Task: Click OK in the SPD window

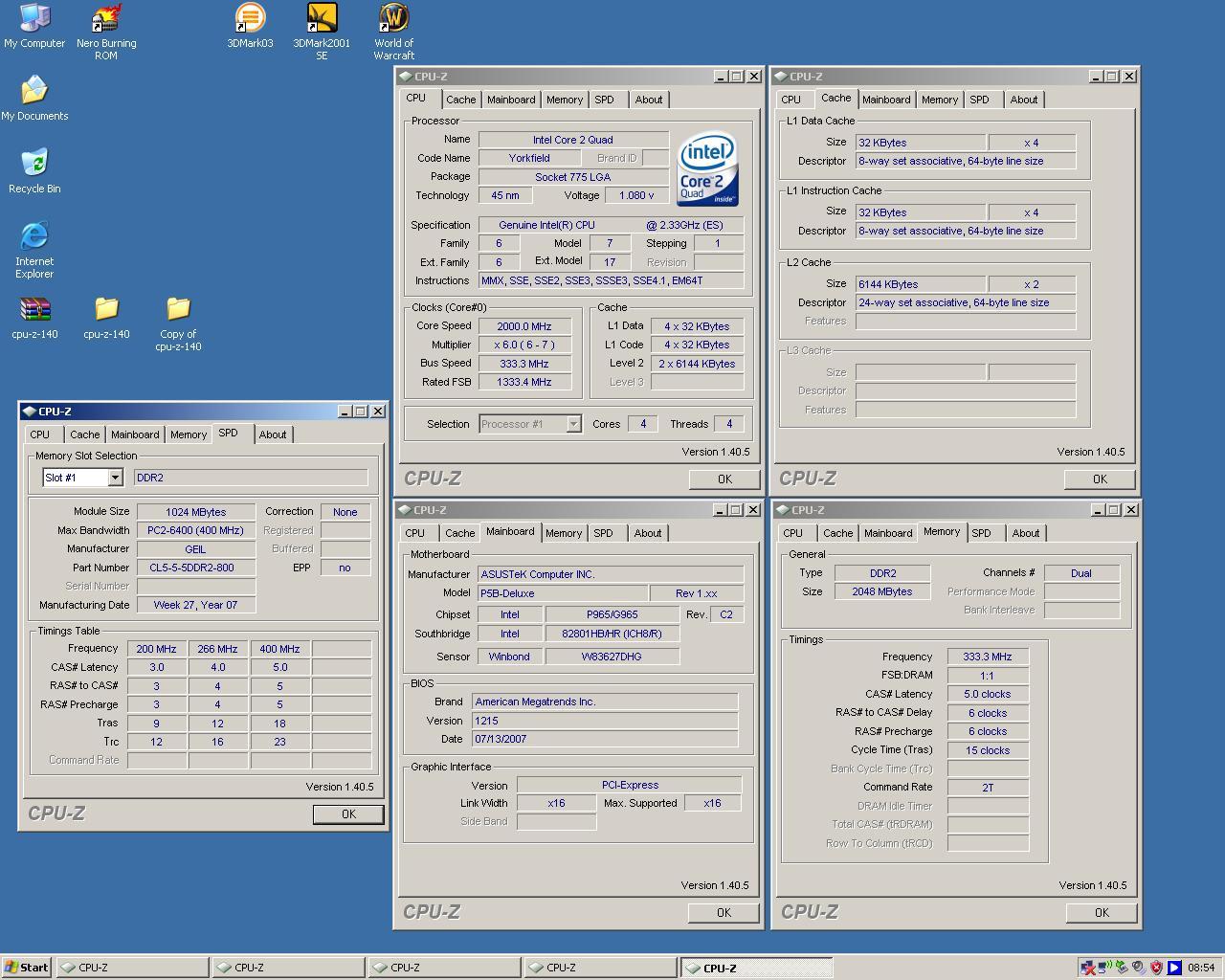Action: (x=348, y=814)
